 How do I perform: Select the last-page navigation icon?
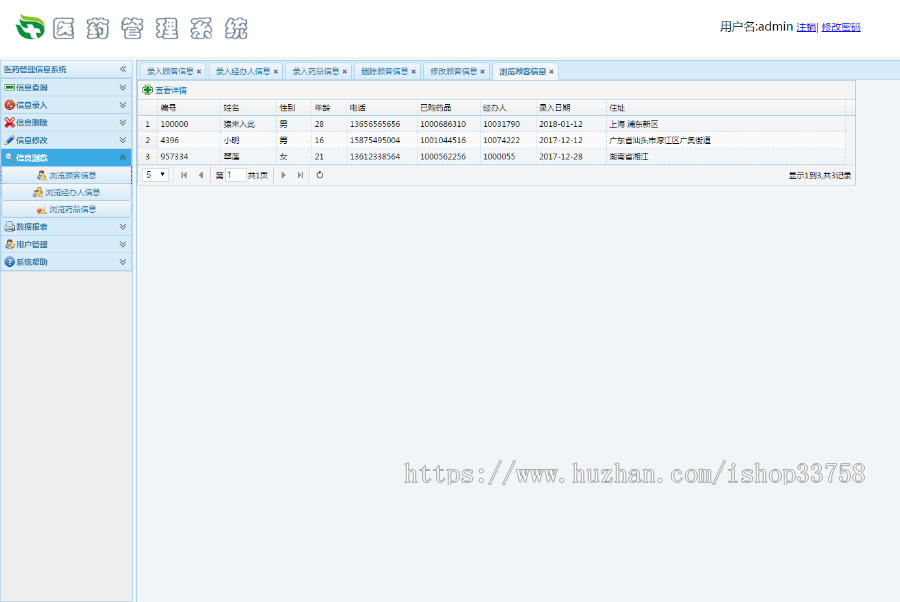(x=299, y=174)
